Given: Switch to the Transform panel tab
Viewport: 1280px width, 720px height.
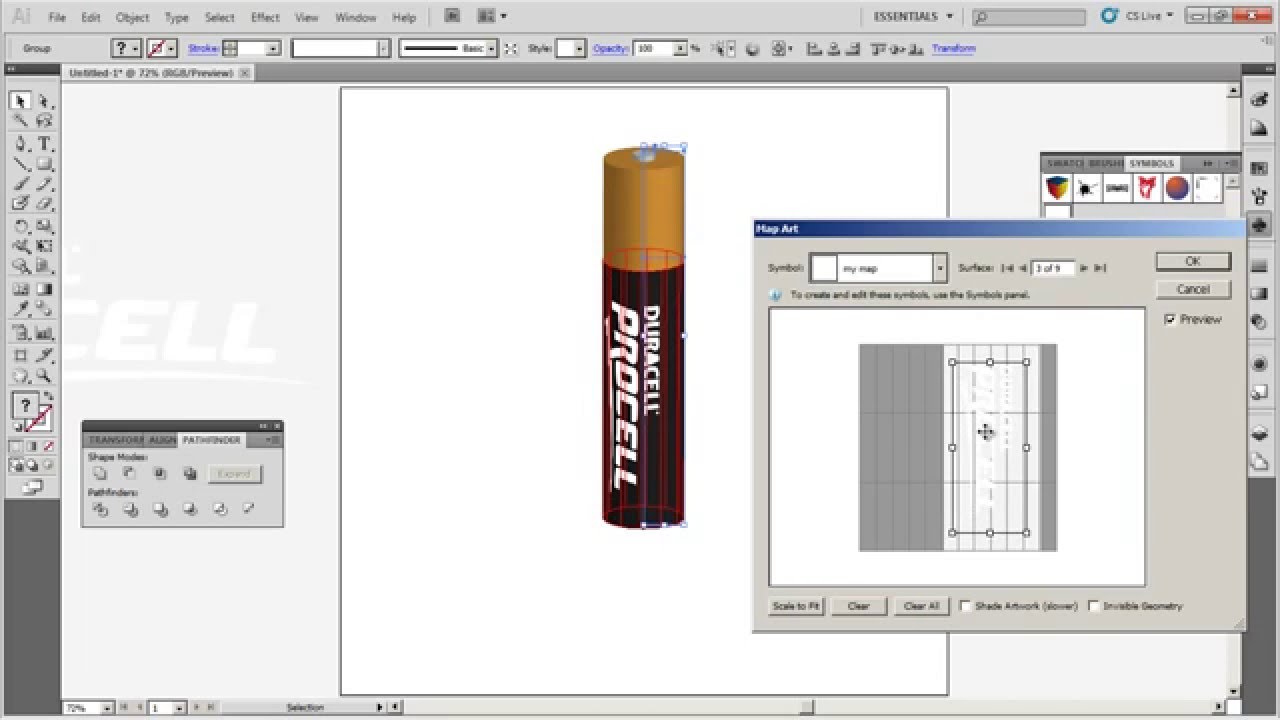Looking at the screenshot, I should [x=116, y=440].
